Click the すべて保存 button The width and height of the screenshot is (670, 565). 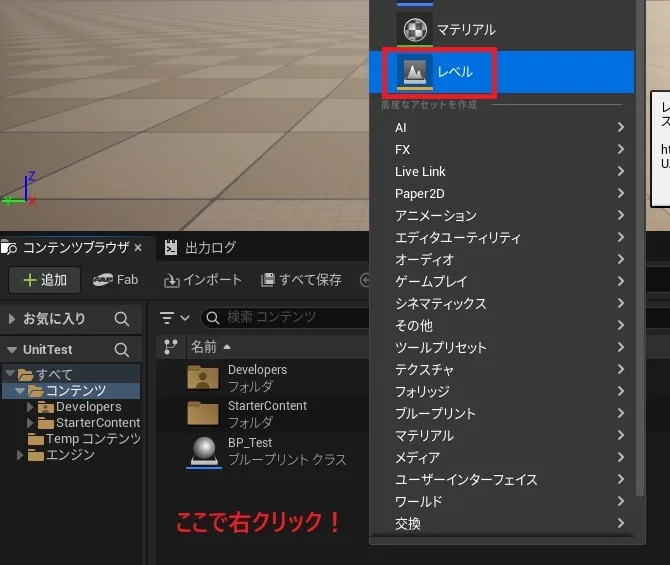click(301, 280)
